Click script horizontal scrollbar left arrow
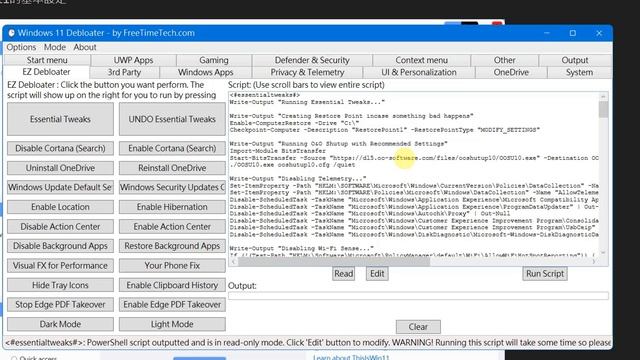Screen dimensions: 640x360 pyautogui.click(x=233, y=262)
